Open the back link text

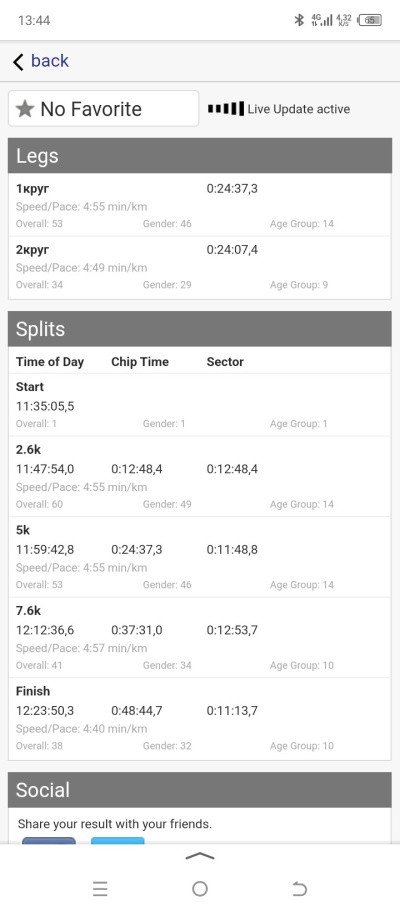[x=49, y=61]
